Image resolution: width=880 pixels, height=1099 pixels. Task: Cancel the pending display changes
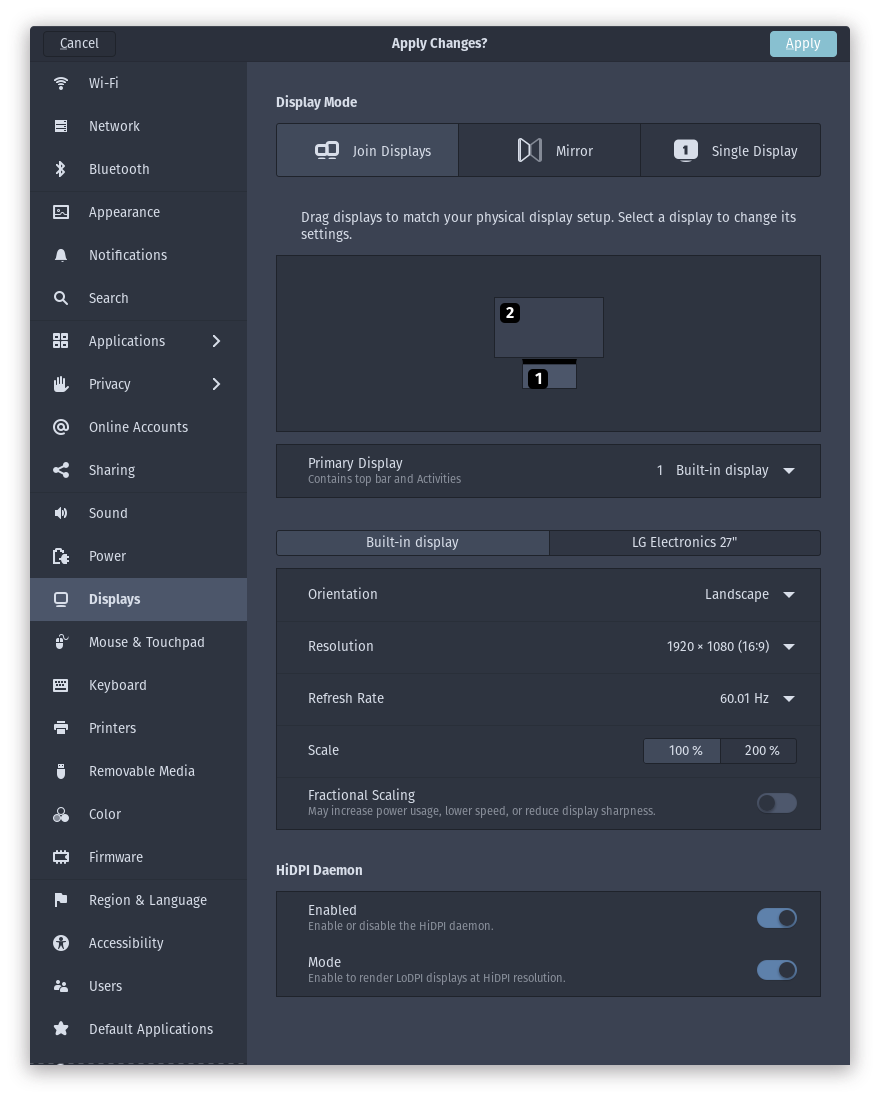[79, 43]
